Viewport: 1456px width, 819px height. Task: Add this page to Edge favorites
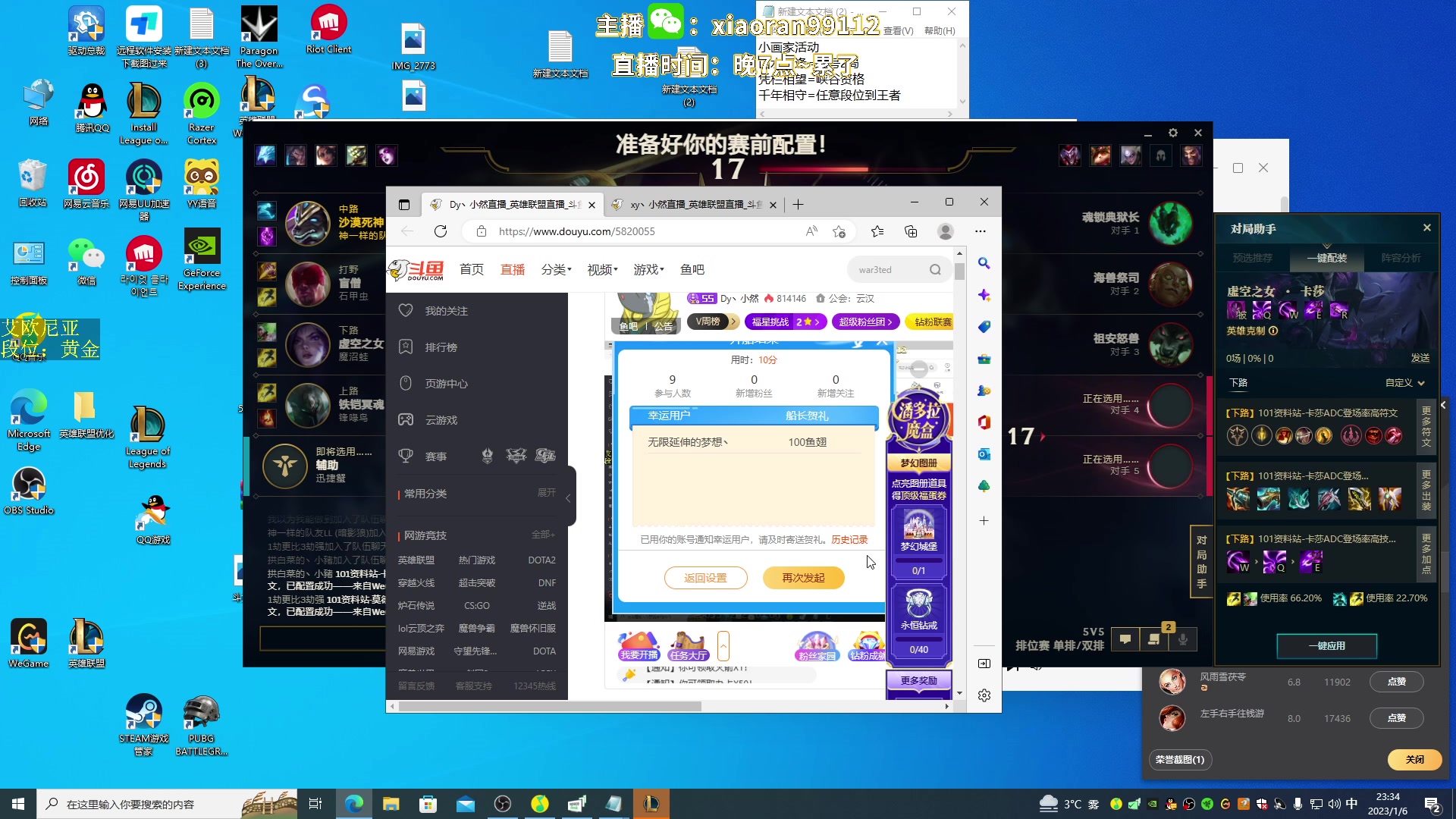pyautogui.click(x=839, y=231)
